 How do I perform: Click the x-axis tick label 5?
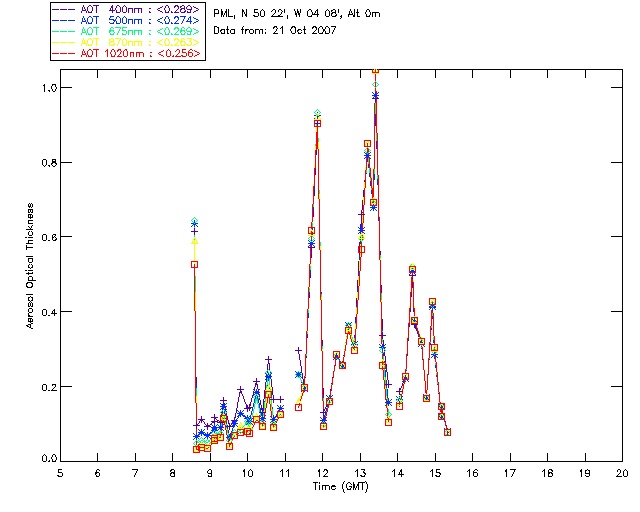tap(60, 473)
